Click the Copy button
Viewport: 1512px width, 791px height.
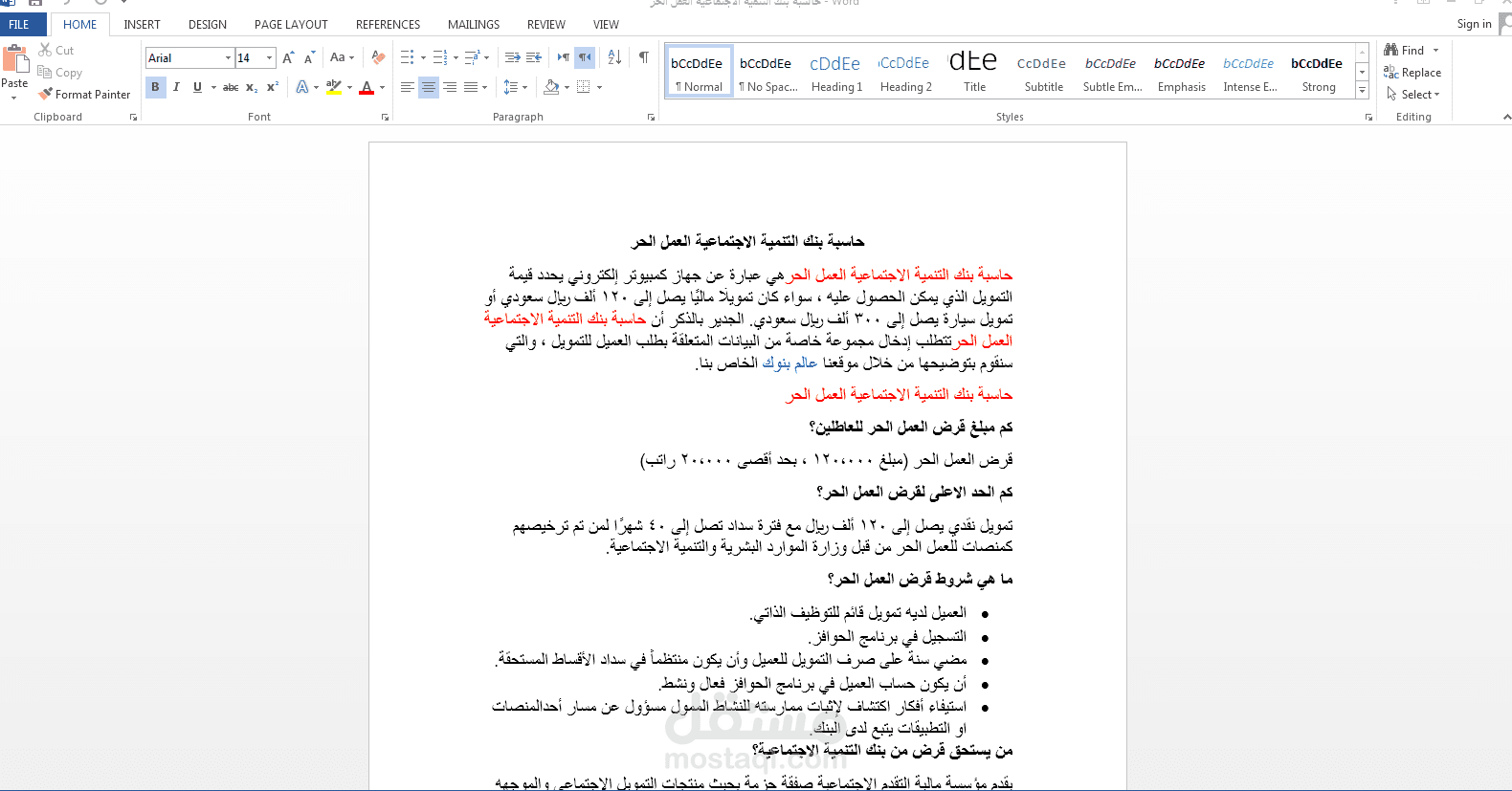(x=60, y=72)
